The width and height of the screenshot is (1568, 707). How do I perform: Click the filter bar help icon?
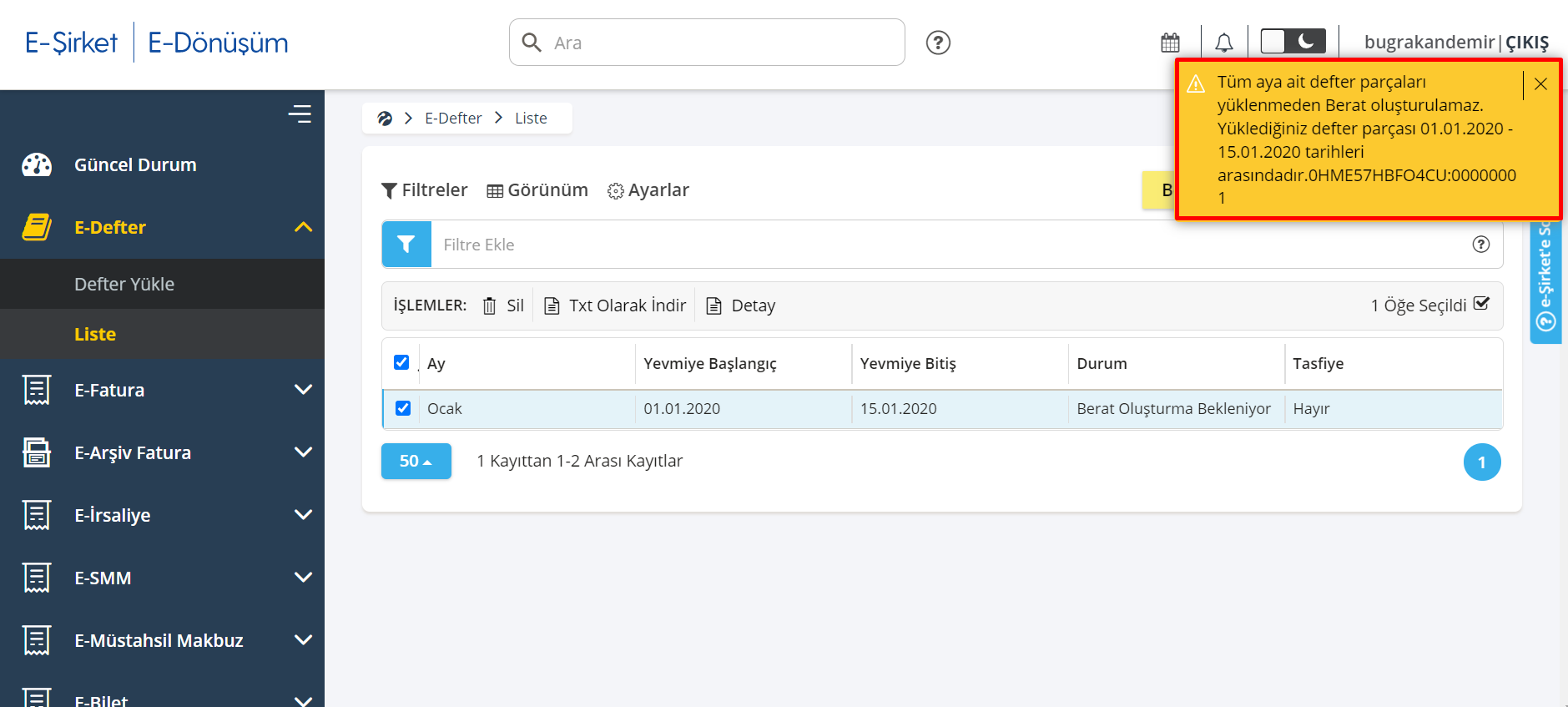[x=1481, y=244]
